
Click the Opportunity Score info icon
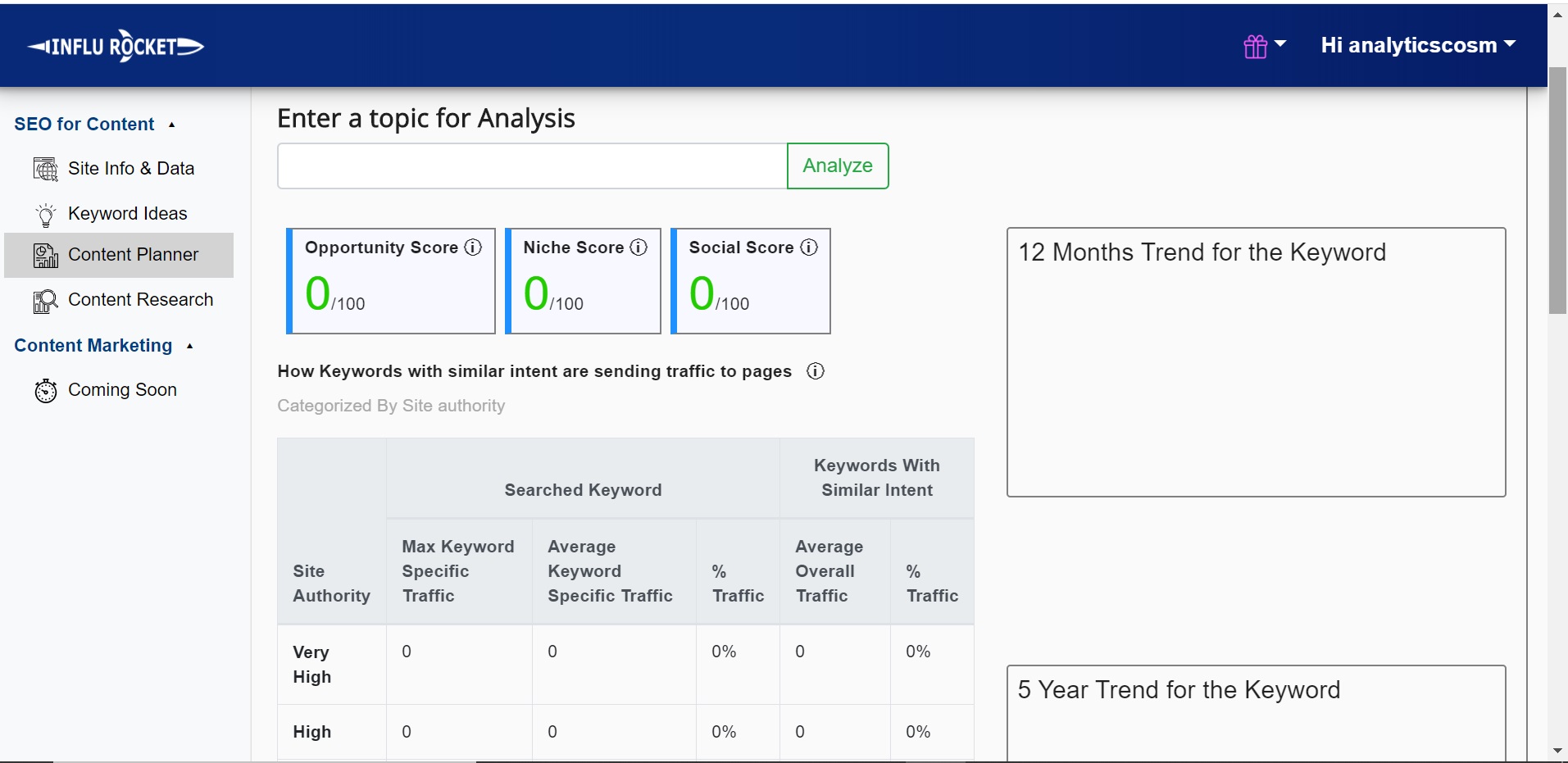473,248
